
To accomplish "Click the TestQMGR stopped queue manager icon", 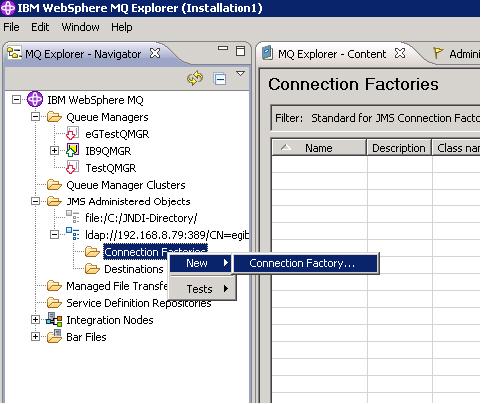I will [x=73, y=167].
